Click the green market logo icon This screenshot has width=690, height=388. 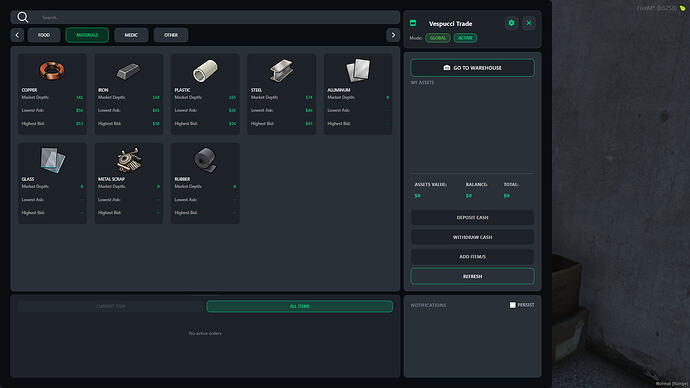click(x=413, y=23)
